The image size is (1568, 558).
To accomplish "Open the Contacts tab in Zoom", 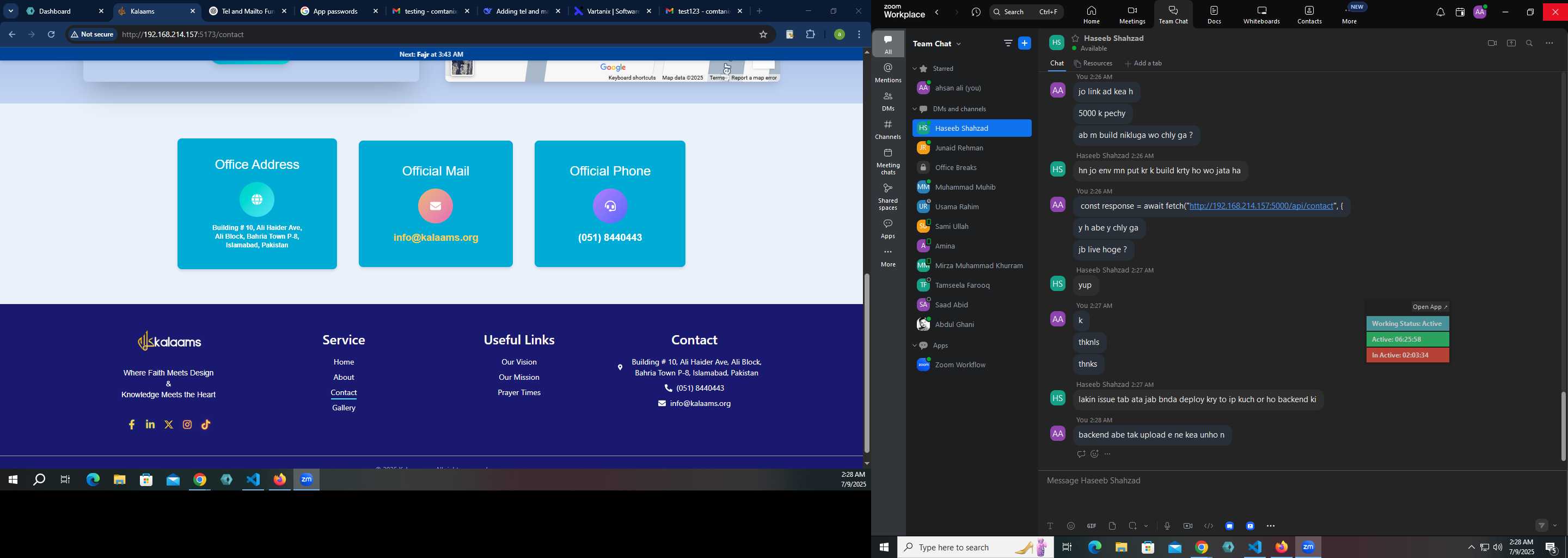I will [x=1309, y=15].
